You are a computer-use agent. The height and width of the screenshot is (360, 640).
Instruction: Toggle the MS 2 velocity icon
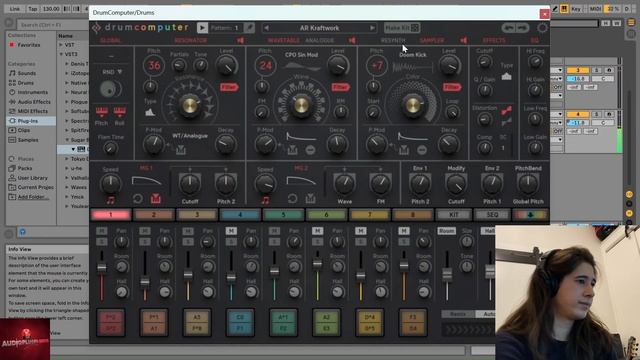[x=310, y=199]
